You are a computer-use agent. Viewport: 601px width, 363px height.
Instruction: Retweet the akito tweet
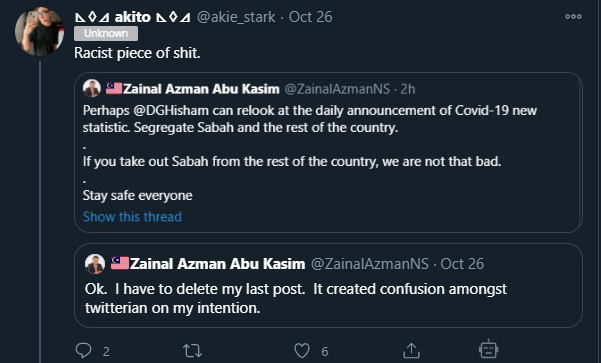pos(192,350)
